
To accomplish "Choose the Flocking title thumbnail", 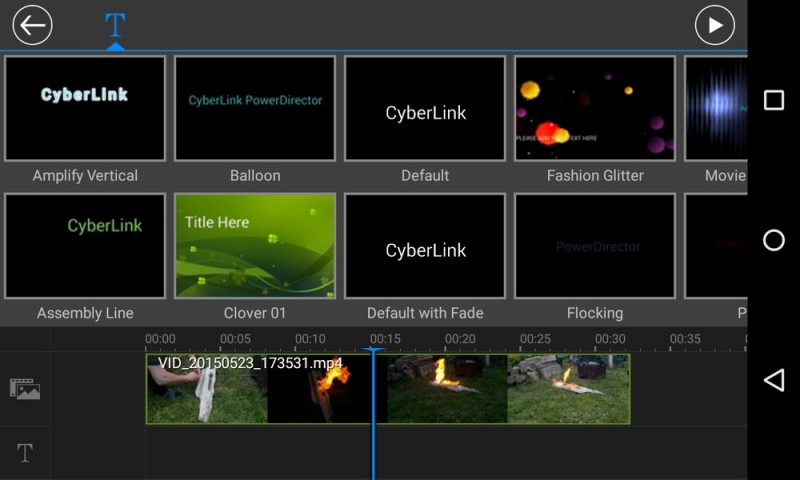I will point(595,246).
